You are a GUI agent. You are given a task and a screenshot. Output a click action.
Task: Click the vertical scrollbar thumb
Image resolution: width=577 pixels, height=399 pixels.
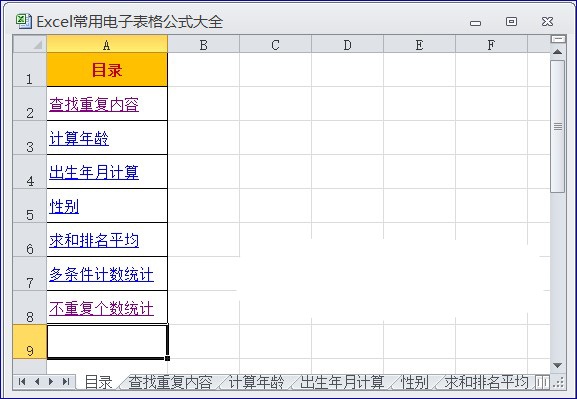pyautogui.click(x=557, y=126)
